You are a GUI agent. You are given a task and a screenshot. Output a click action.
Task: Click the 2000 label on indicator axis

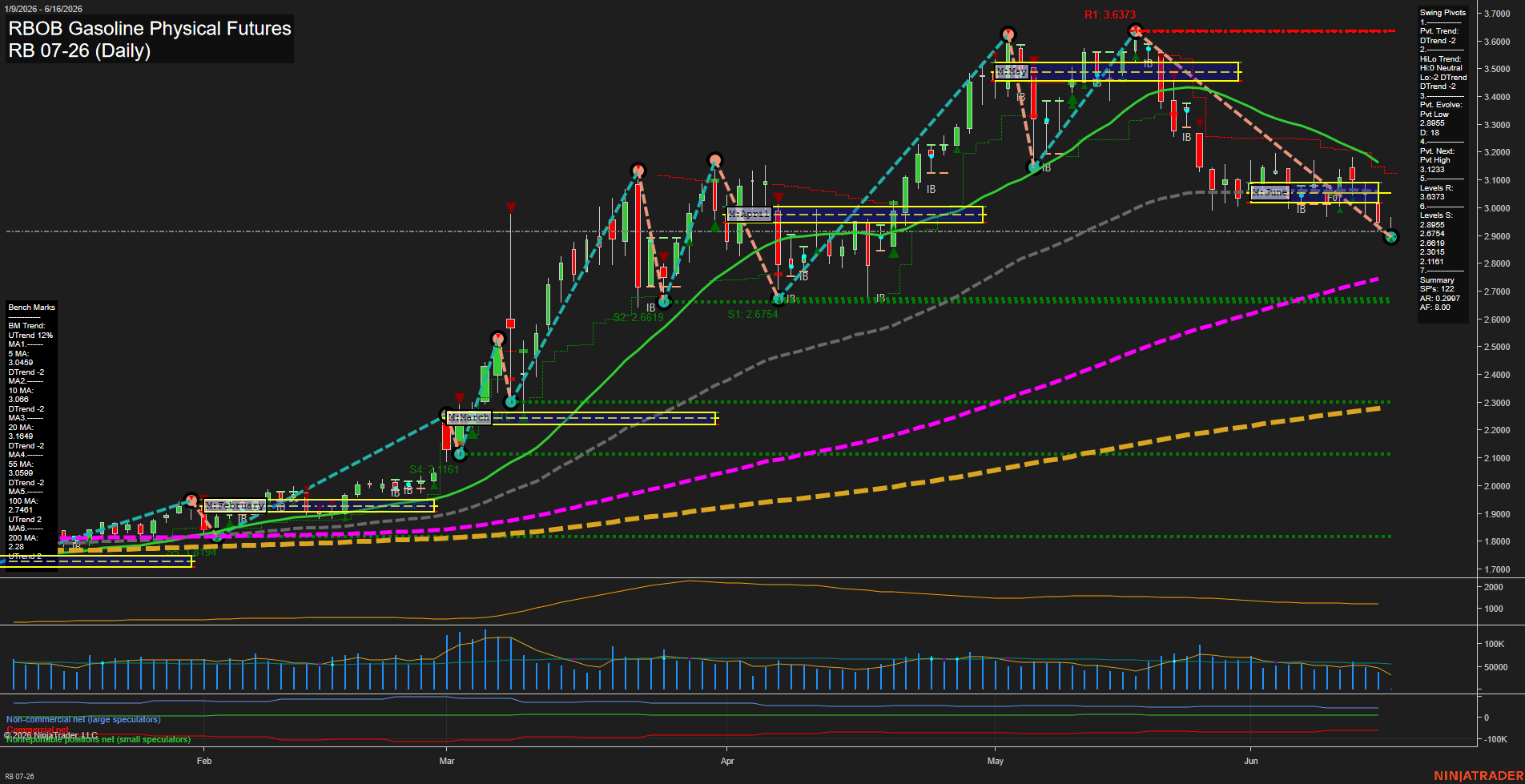[1494, 587]
